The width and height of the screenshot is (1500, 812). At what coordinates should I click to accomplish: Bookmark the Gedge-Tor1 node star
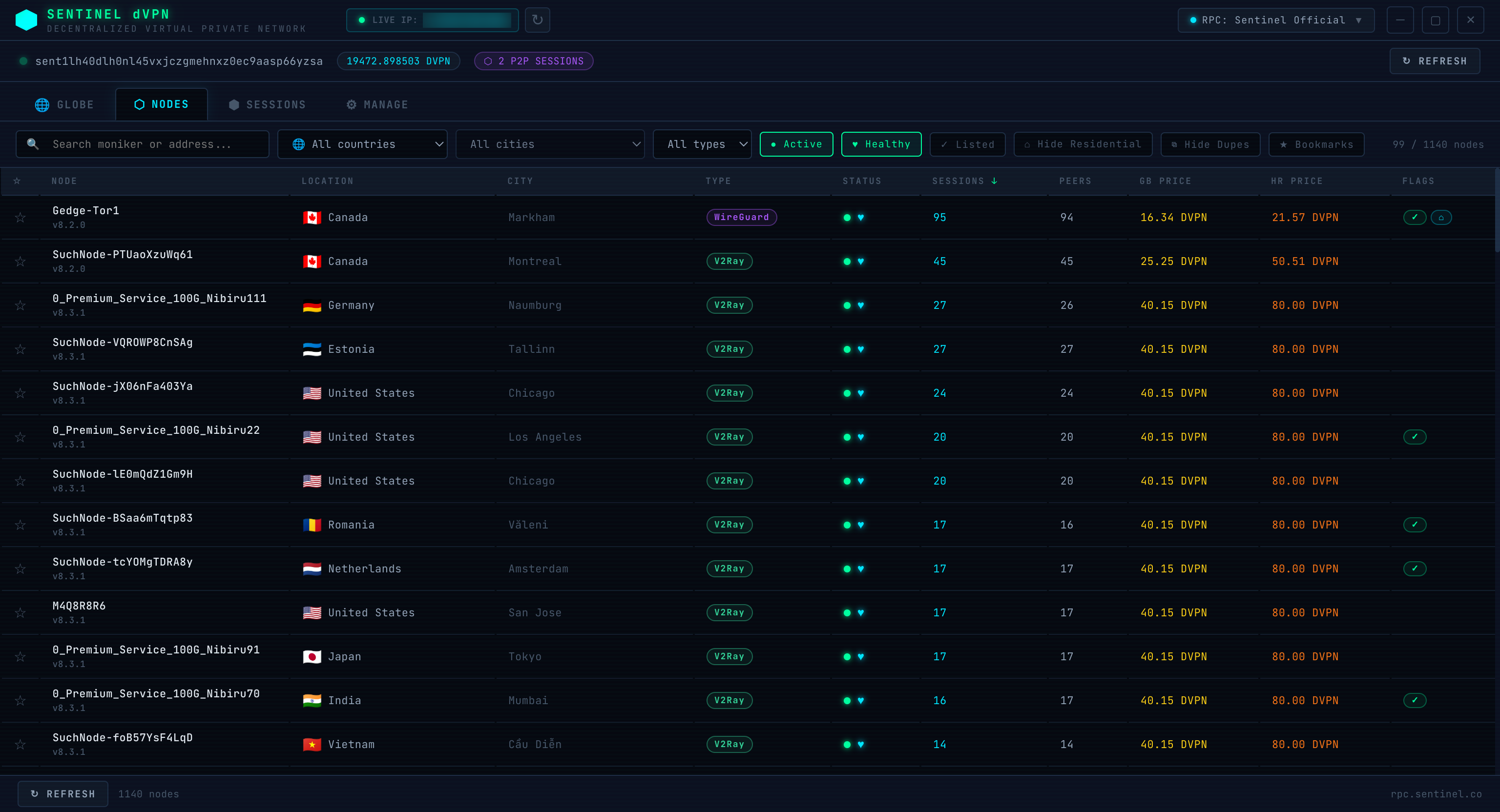click(x=21, y=217)
